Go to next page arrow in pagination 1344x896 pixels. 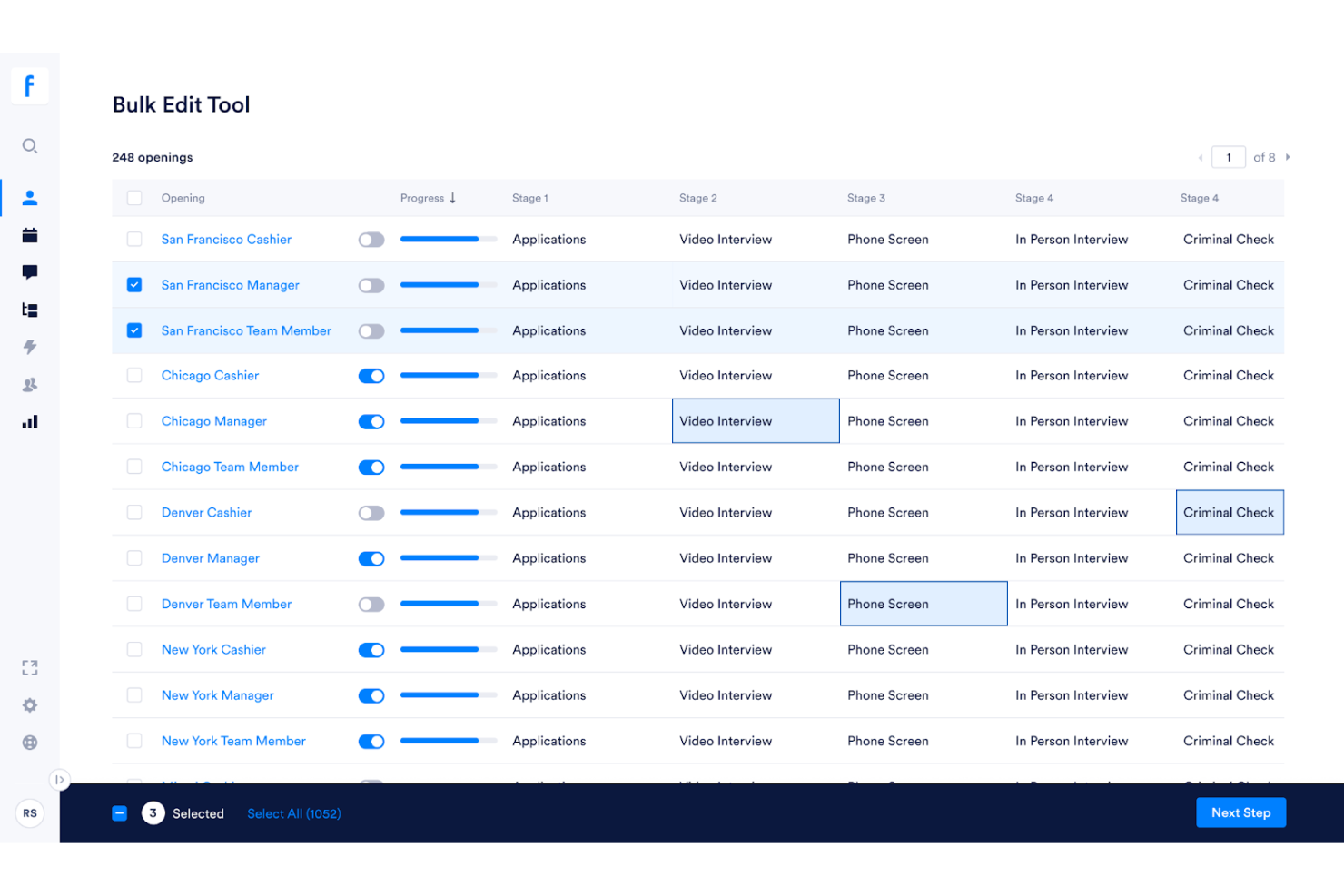point(1288,157)
